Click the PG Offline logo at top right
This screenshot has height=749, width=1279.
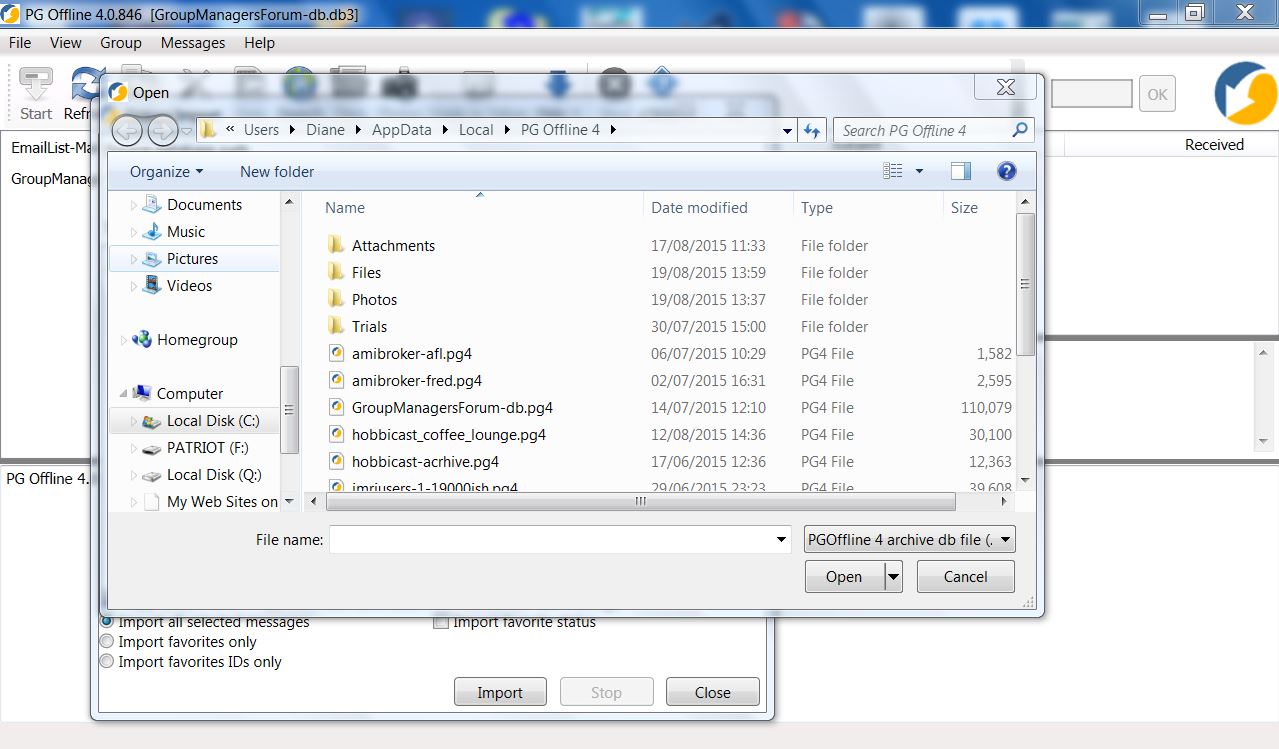coord(1245,93)
